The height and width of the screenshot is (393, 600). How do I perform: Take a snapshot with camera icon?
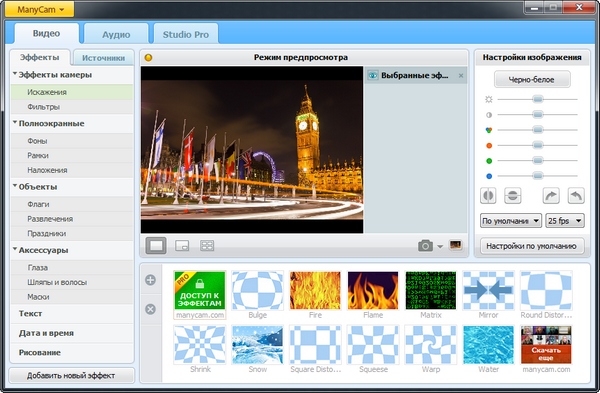point(426,246)
